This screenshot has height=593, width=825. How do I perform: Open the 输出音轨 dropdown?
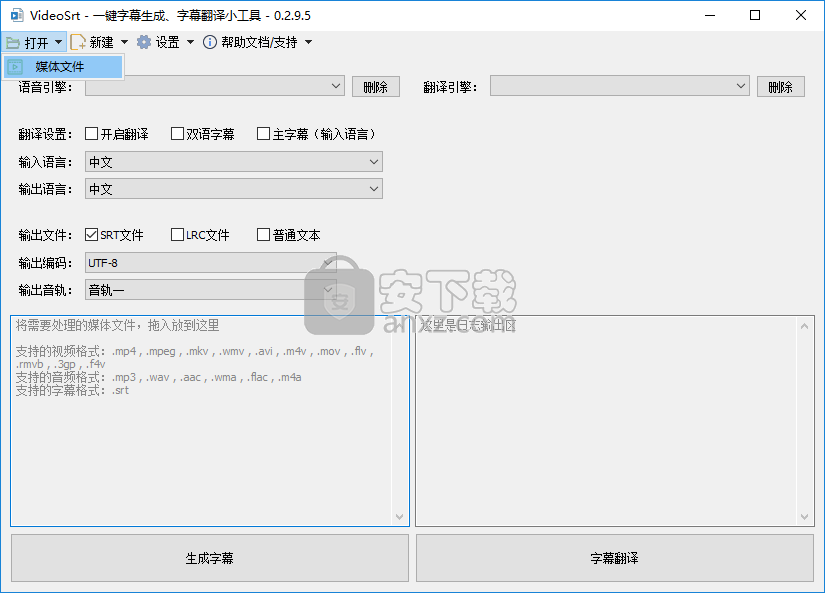click(210, 290)
